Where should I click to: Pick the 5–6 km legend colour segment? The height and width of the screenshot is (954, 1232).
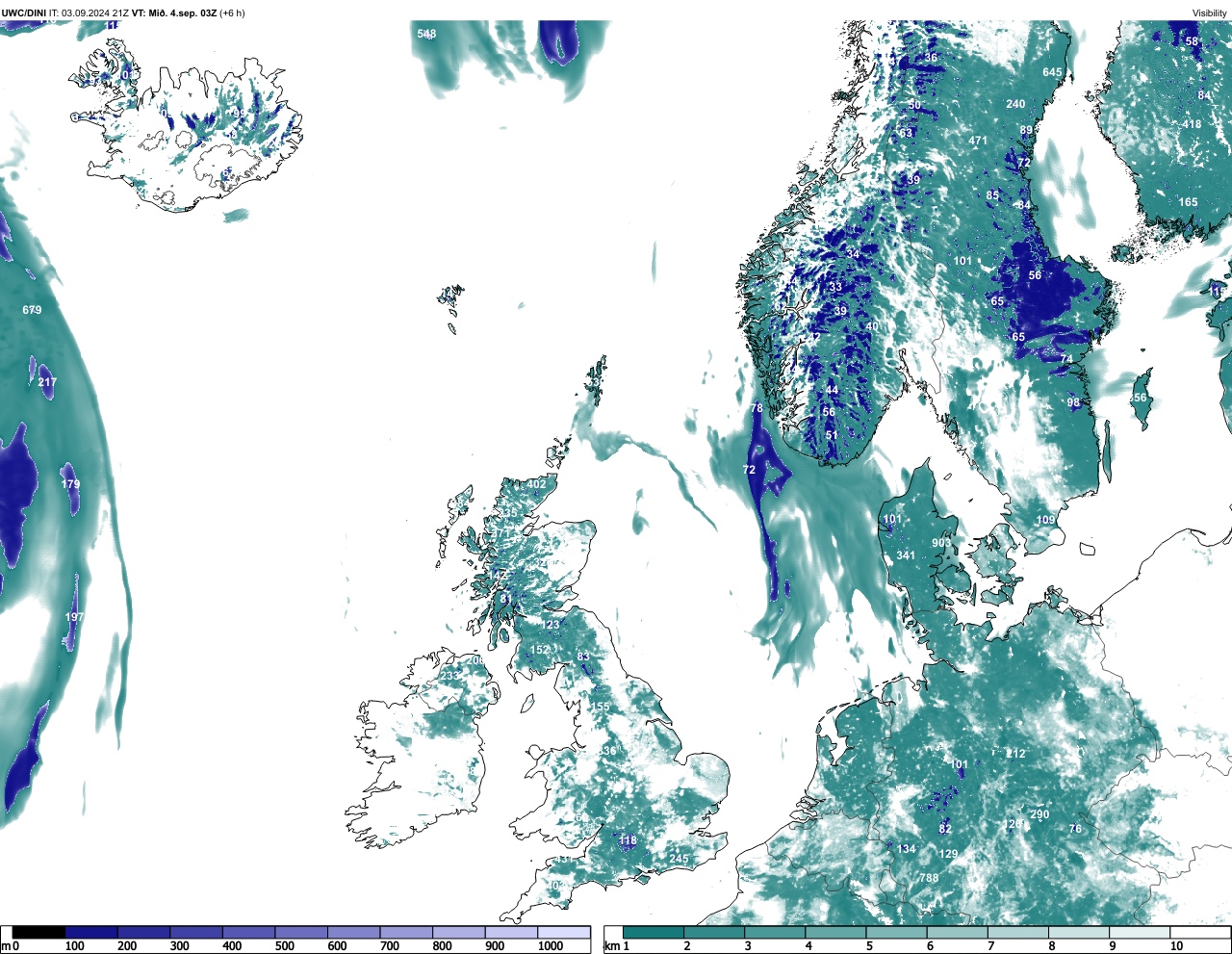coord(897,932)
